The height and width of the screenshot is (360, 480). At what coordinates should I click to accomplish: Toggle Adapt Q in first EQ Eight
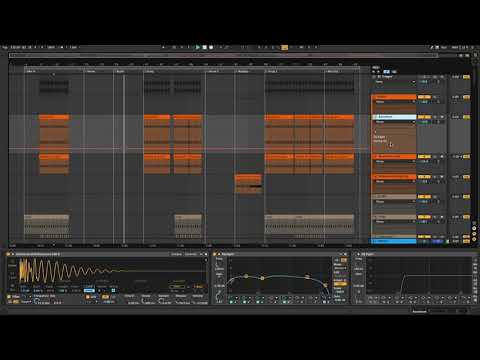pos(340,284)
